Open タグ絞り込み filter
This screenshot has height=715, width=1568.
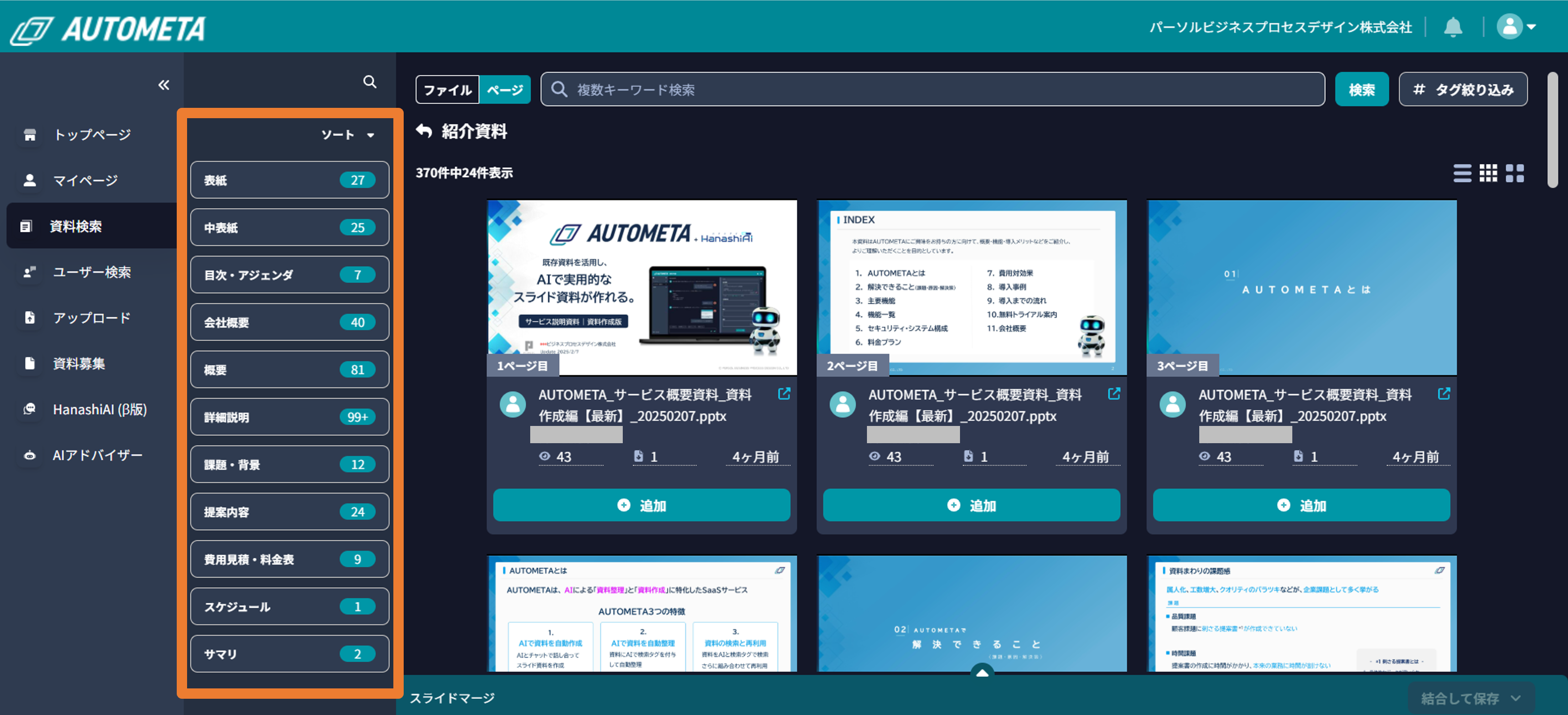(x=1463, y=90)
